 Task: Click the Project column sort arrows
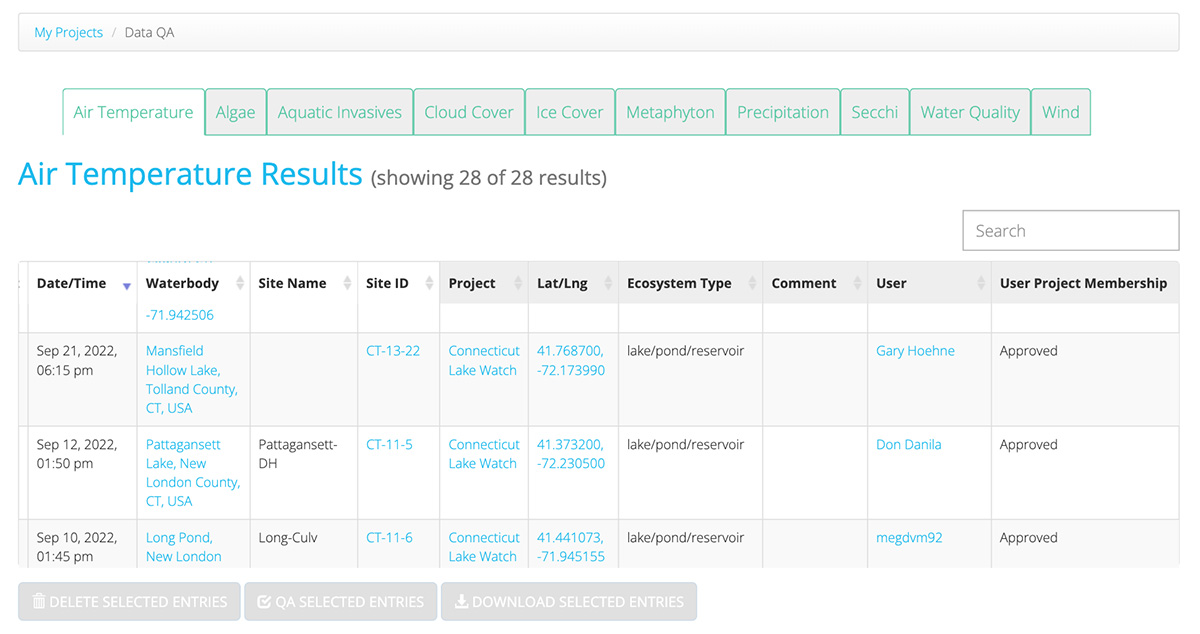pyautogui.click(x=518, y=284)
